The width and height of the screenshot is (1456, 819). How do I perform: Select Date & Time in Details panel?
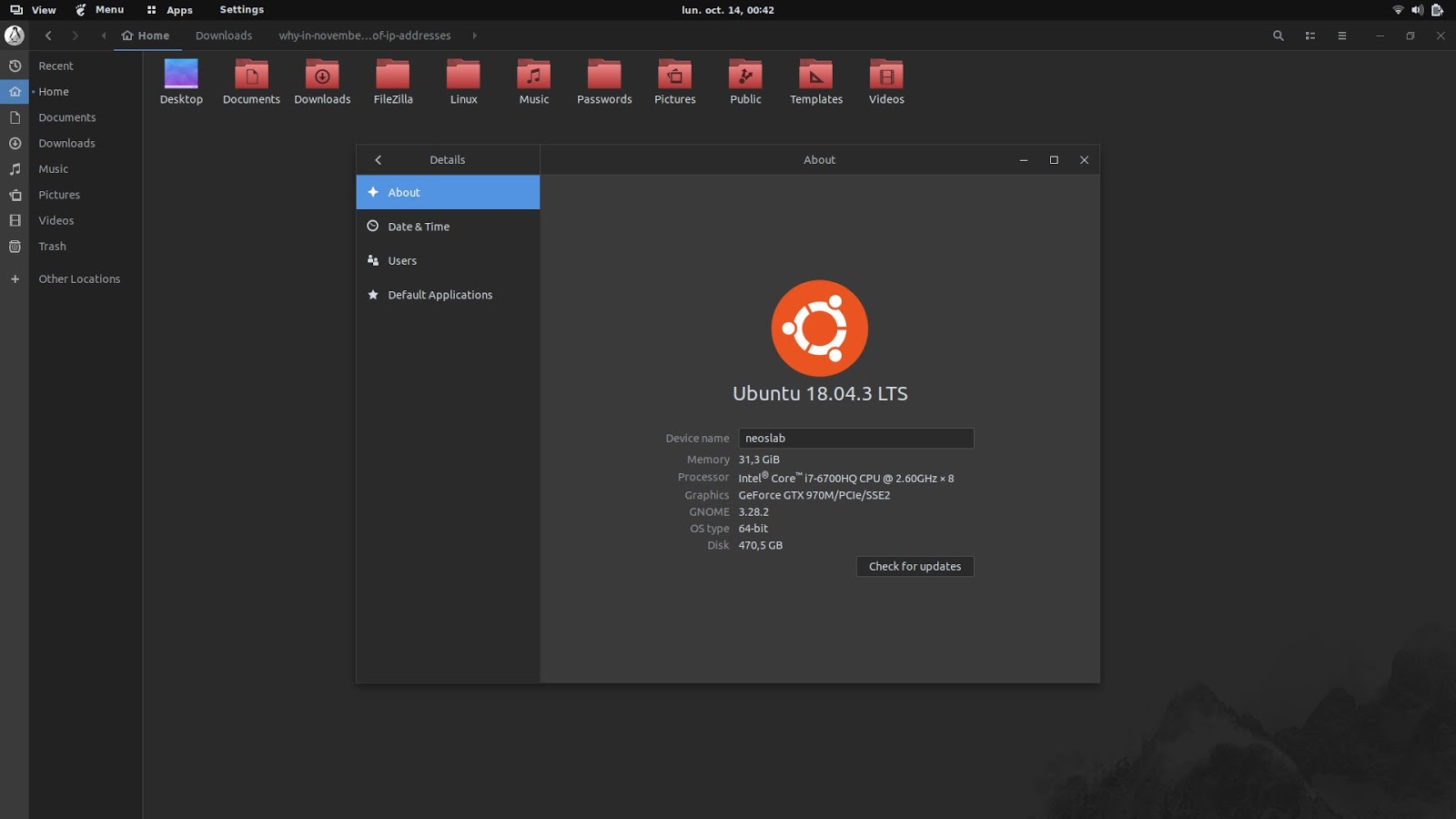click(x=419, y=226)
